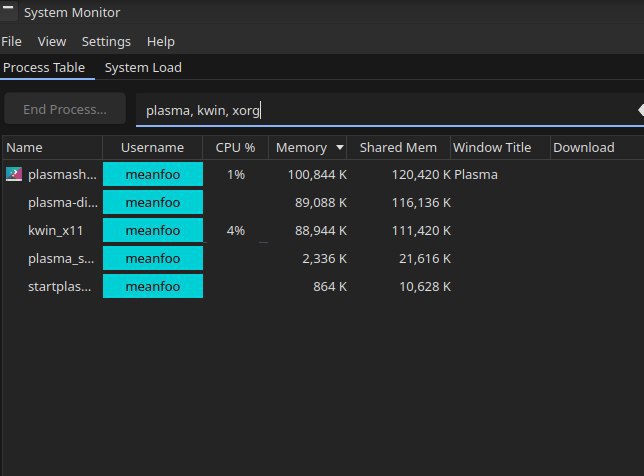Open the Help menu

(161, 41)
